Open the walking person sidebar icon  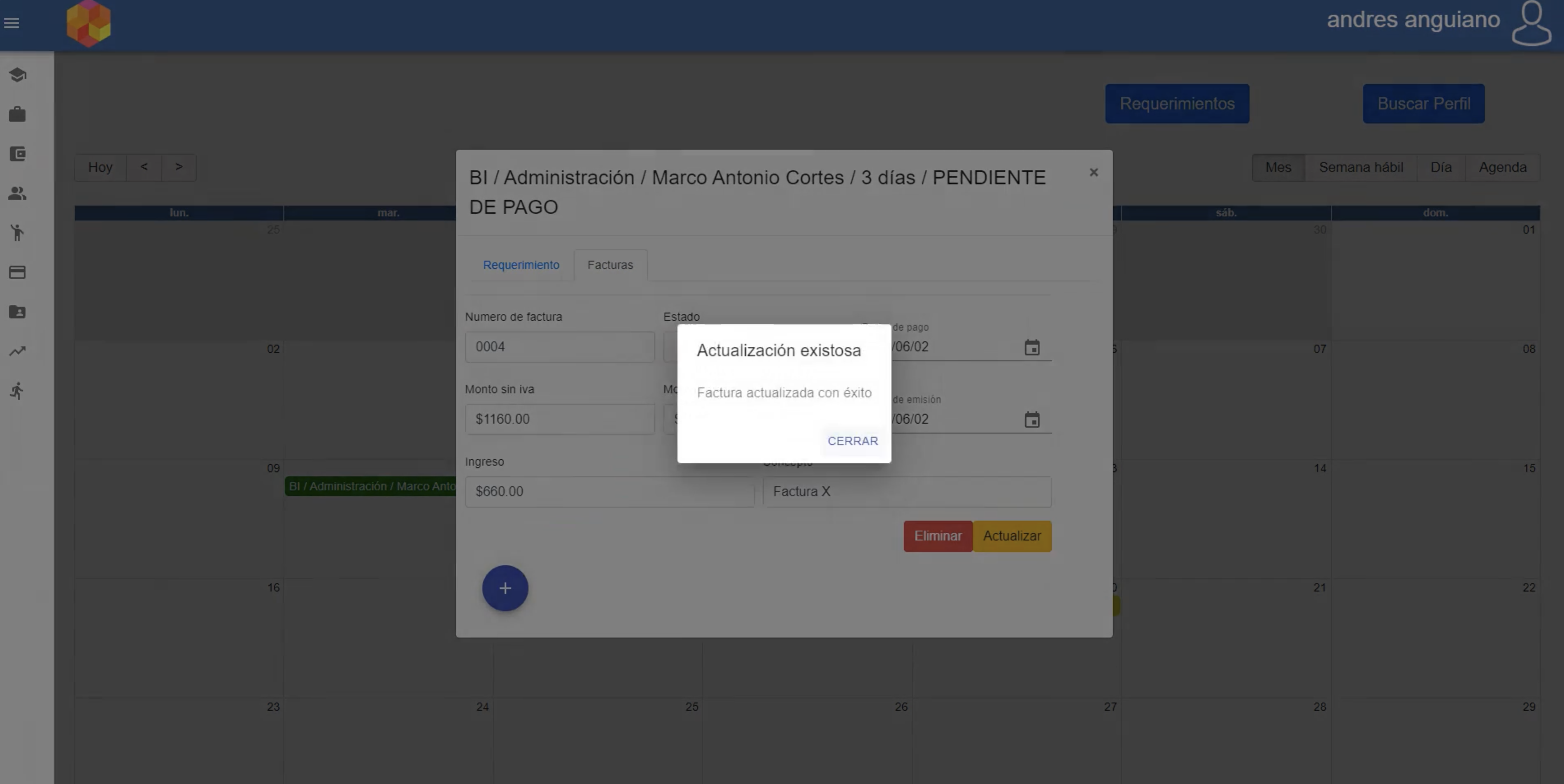coord(17,232)
